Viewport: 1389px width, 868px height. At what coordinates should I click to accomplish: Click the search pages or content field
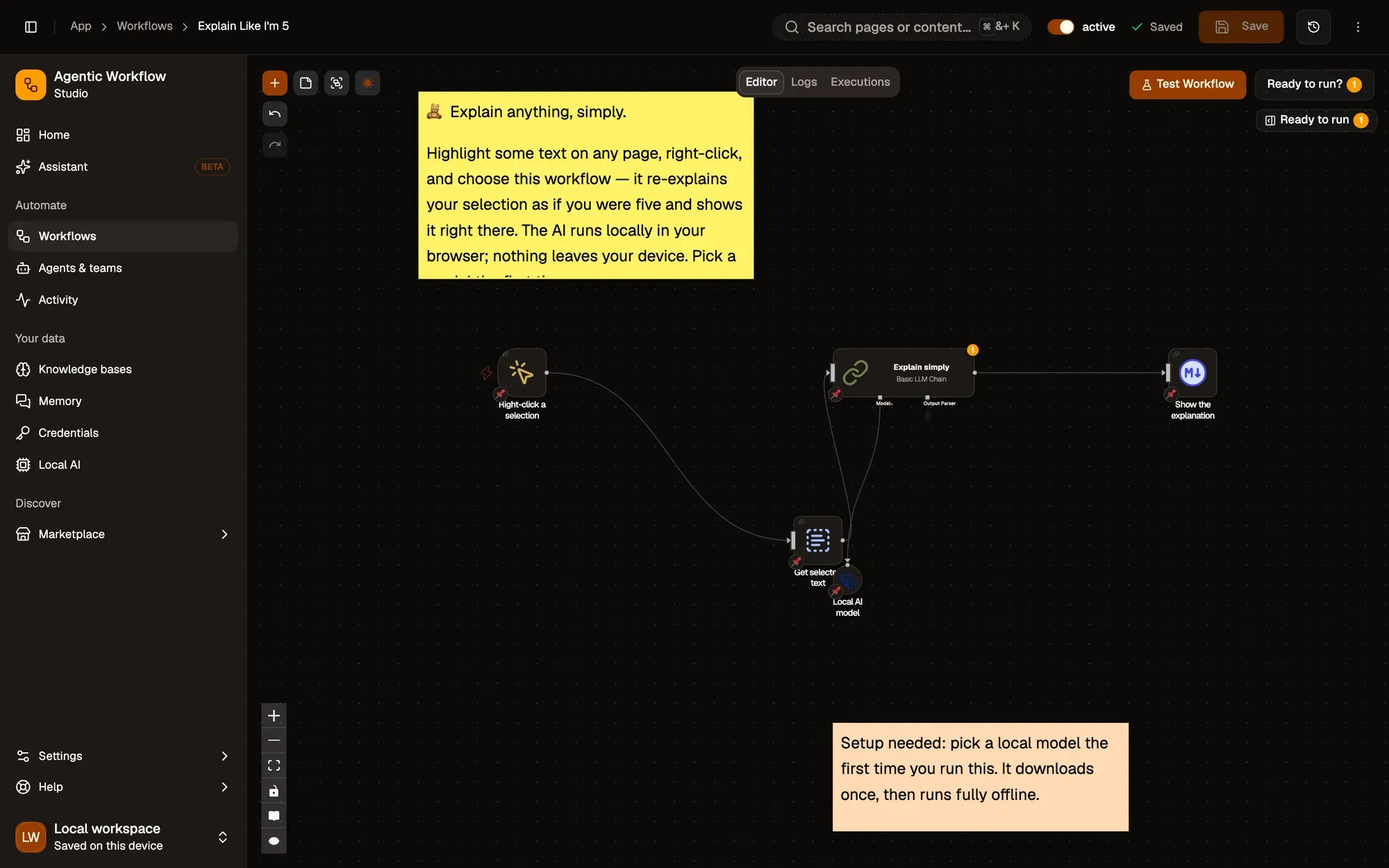[901, 27]
